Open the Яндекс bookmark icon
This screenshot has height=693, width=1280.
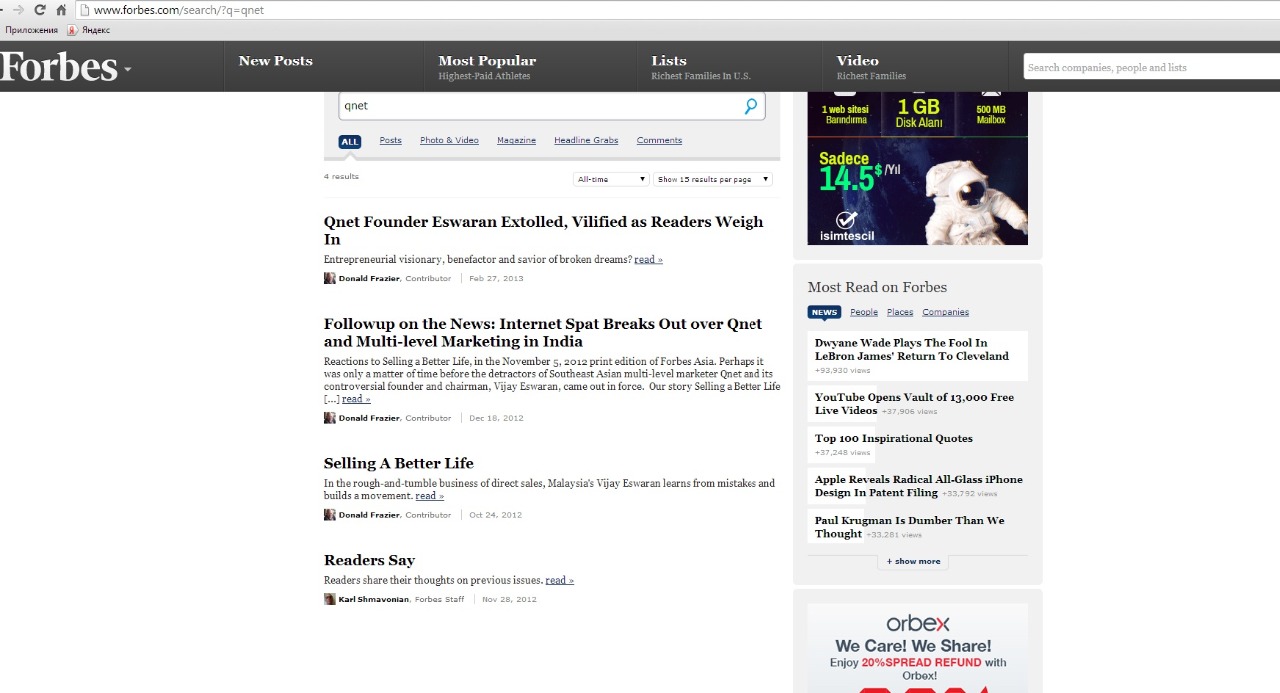[x=72, y=31]
